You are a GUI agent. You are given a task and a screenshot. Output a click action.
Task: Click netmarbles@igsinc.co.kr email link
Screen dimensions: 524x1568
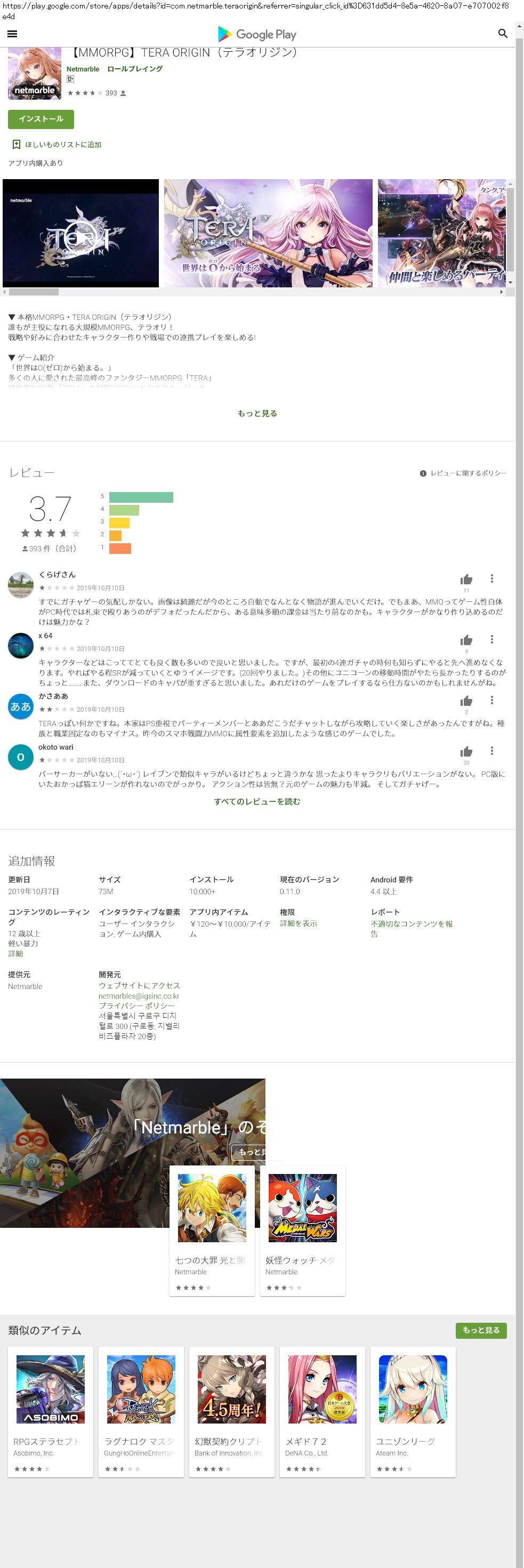(139, 996)
